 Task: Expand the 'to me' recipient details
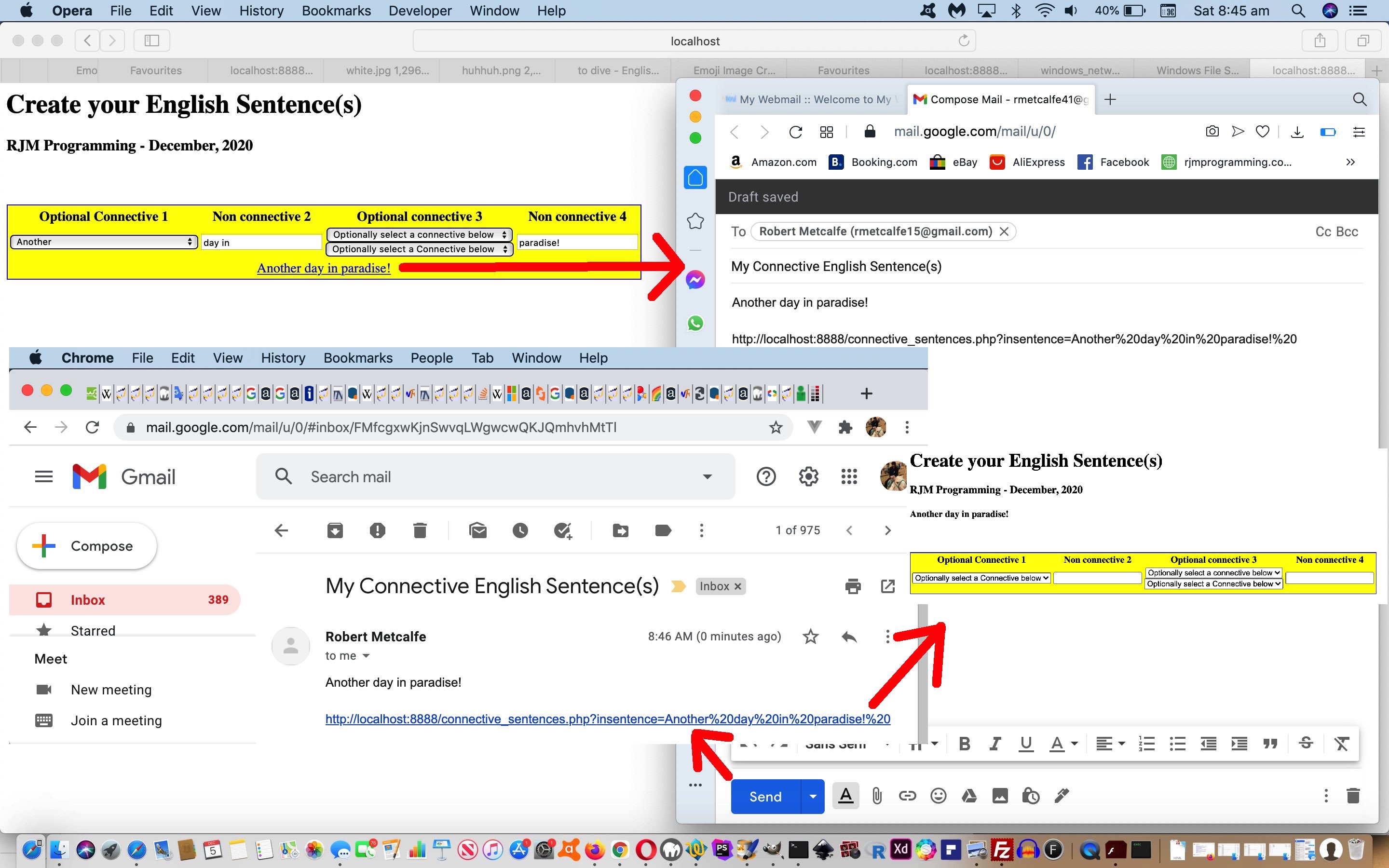coord(366,656)
